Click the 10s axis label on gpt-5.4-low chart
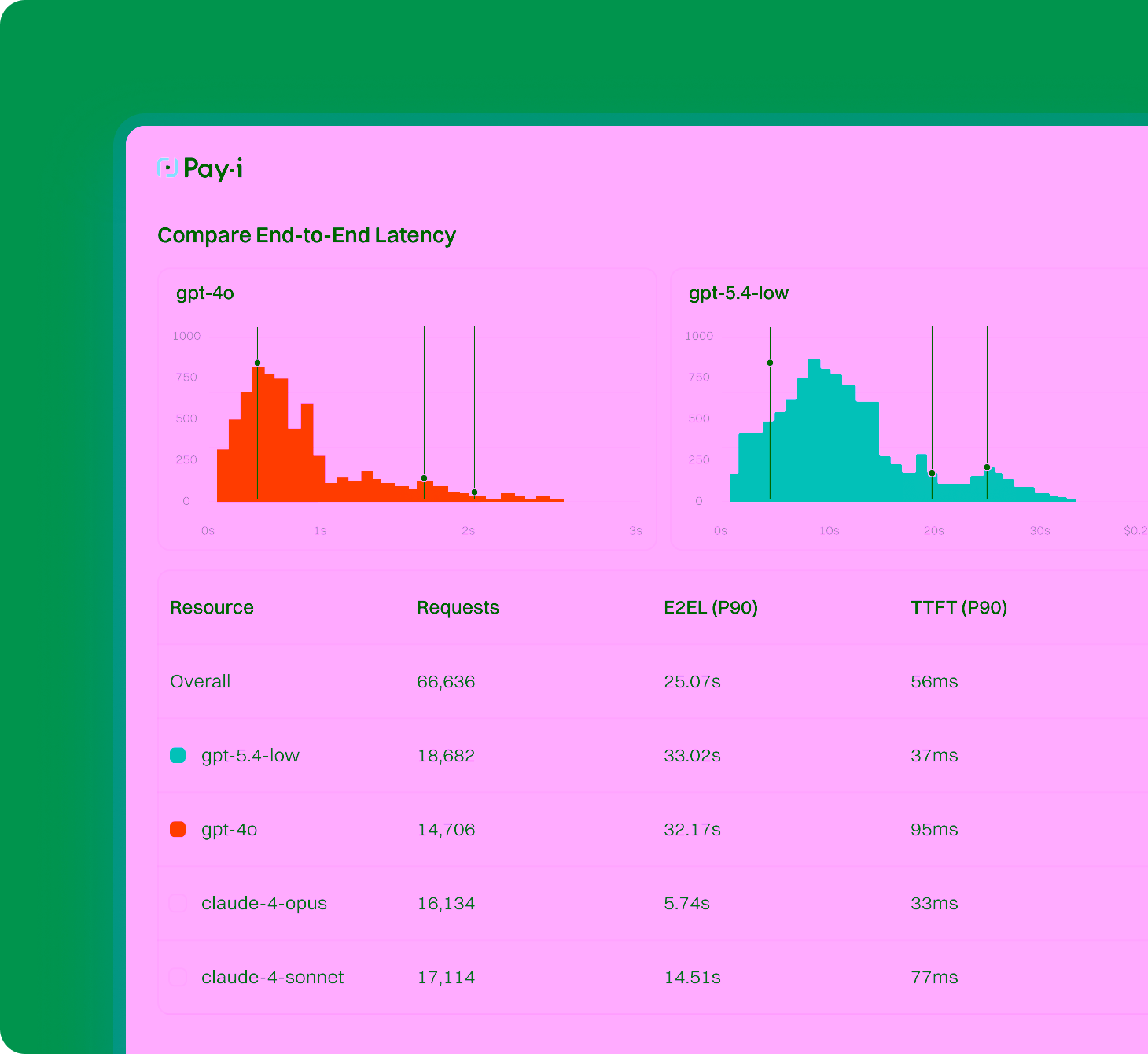The image size is (1148, 1054). 830,531
